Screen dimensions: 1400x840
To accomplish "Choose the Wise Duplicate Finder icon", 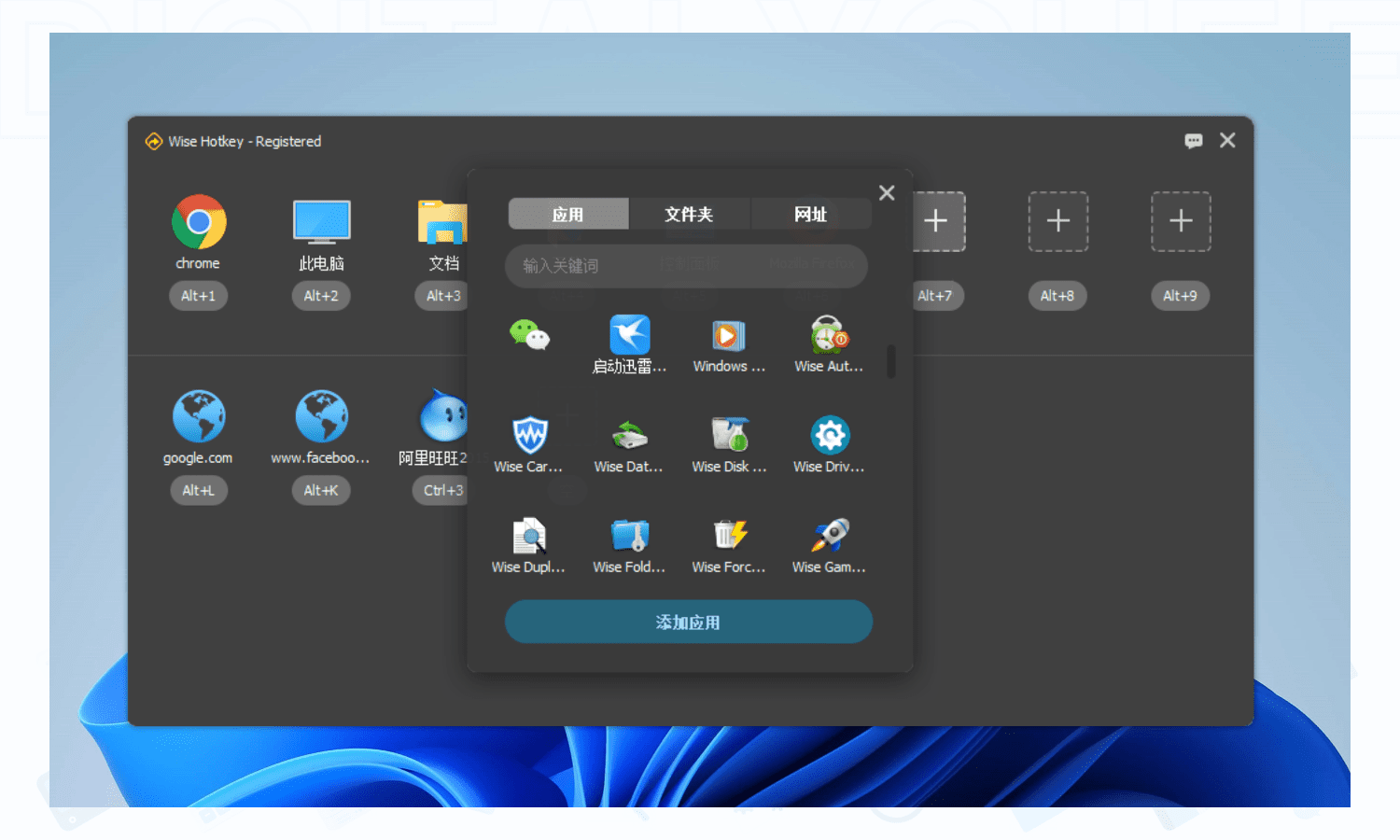I will tap(529, 536).
